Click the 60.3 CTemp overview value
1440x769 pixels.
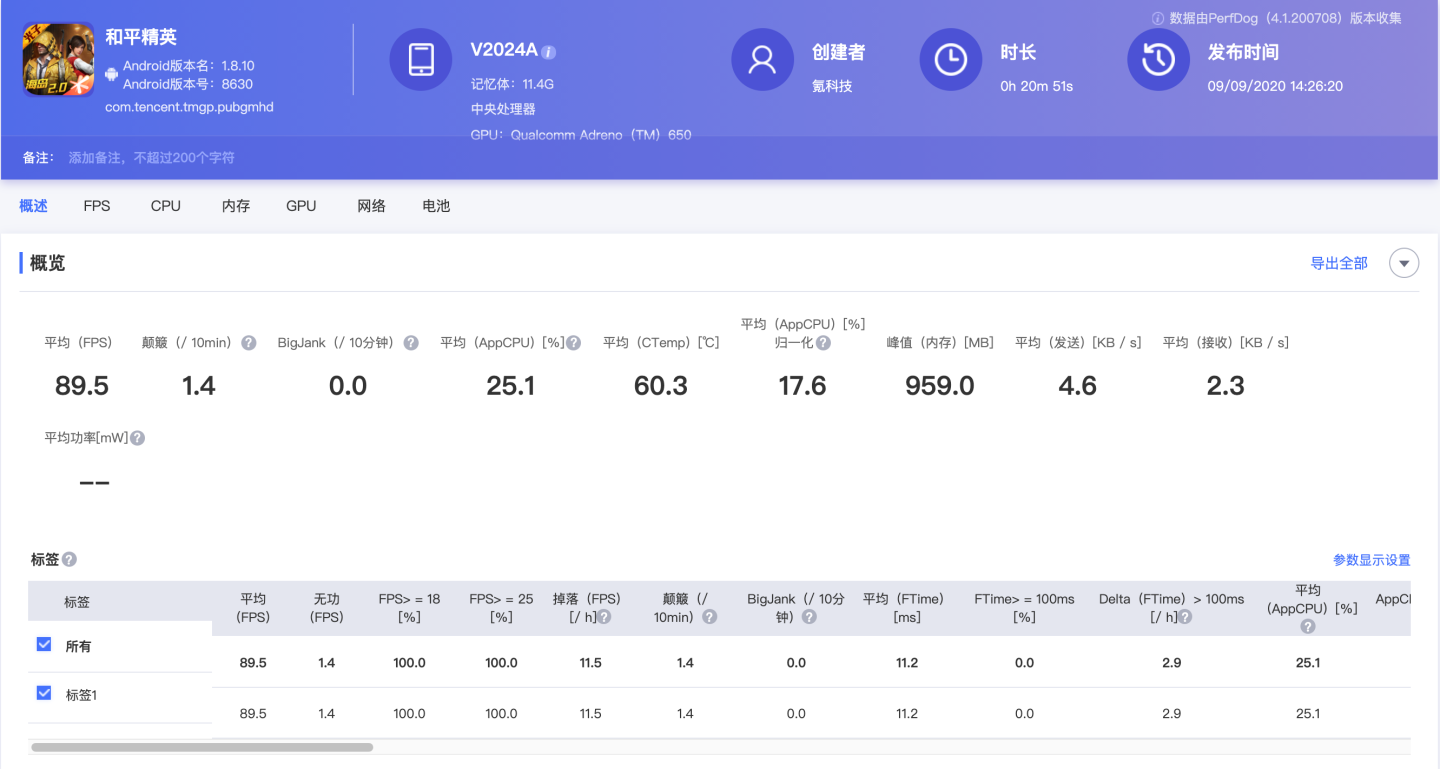661,386
